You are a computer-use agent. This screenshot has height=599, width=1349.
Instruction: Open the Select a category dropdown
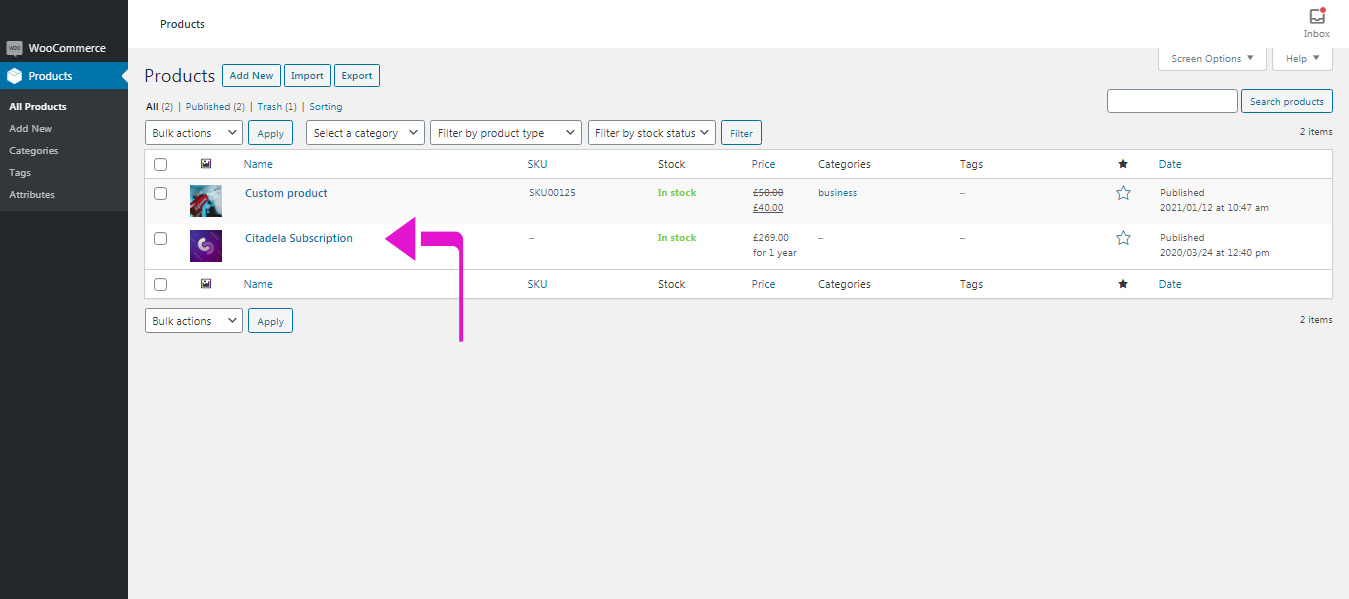point(367,133)
